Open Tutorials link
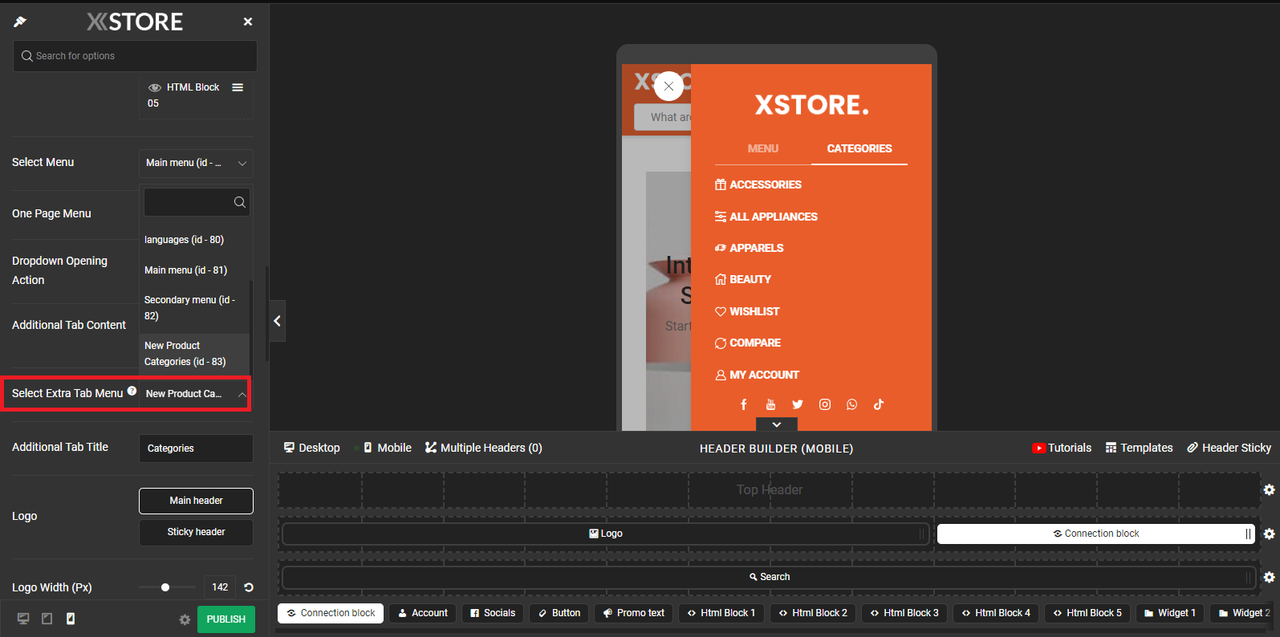 tap(1062, 448)
